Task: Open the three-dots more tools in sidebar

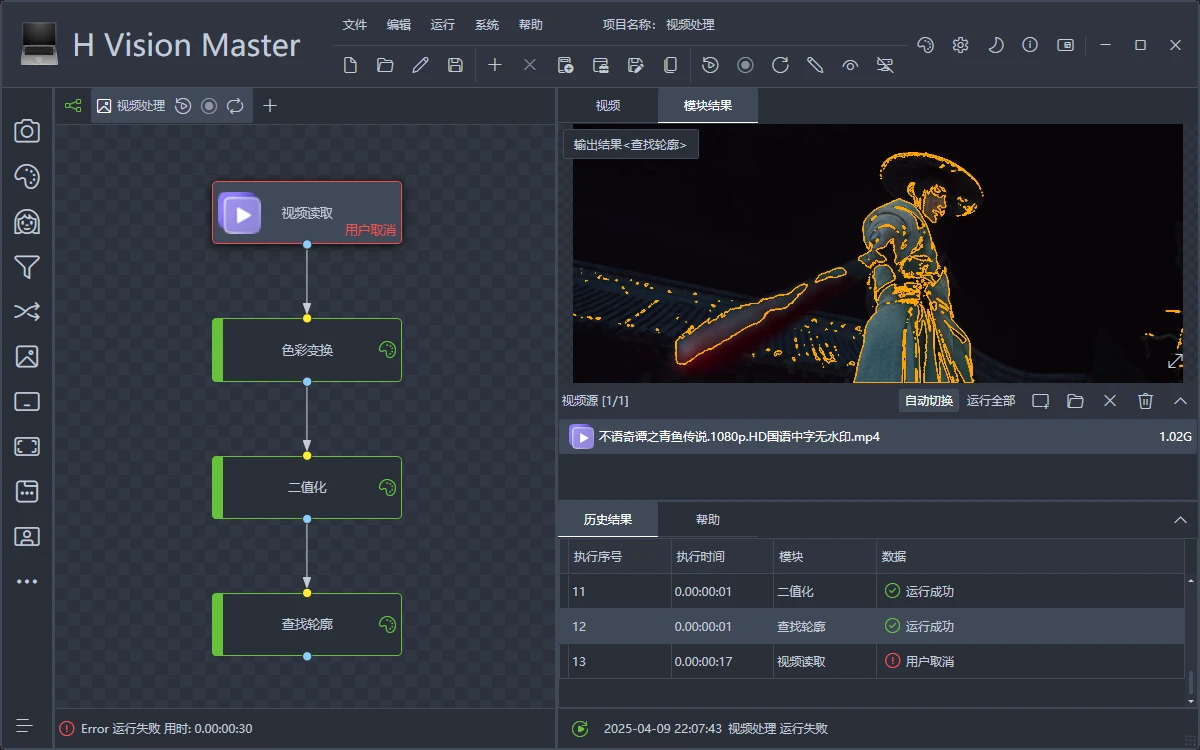Action: tap(27, 581)
